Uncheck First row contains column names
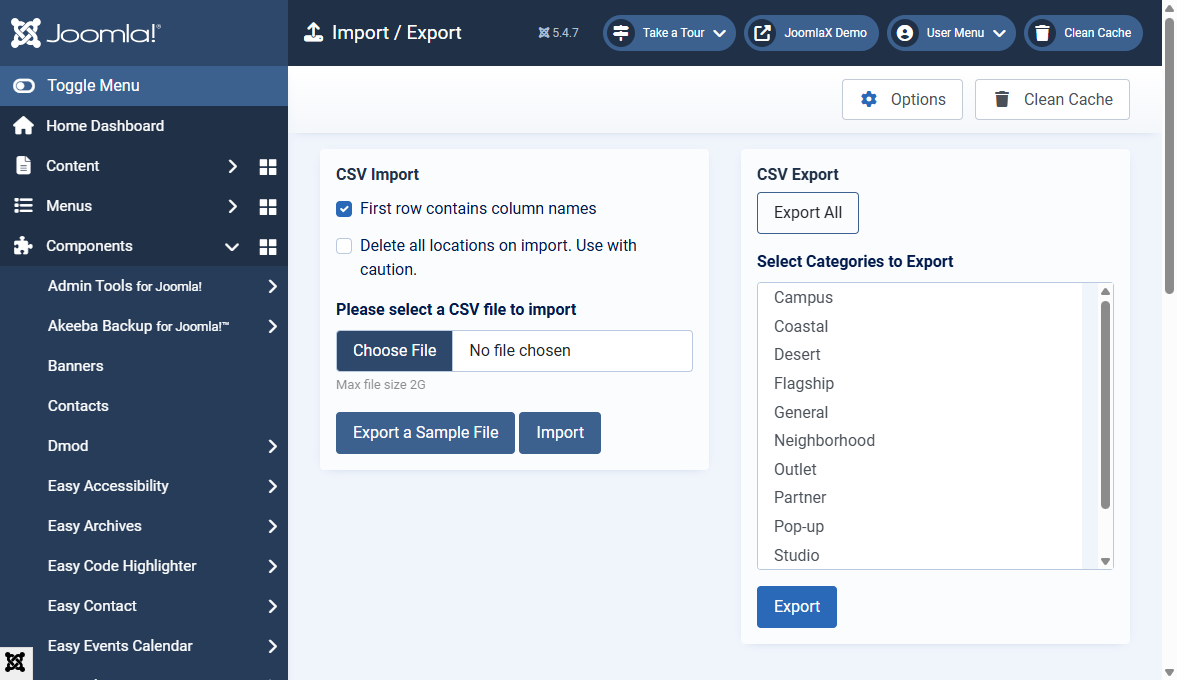Viewport: 1177px width, 680px height. point(344,209)
